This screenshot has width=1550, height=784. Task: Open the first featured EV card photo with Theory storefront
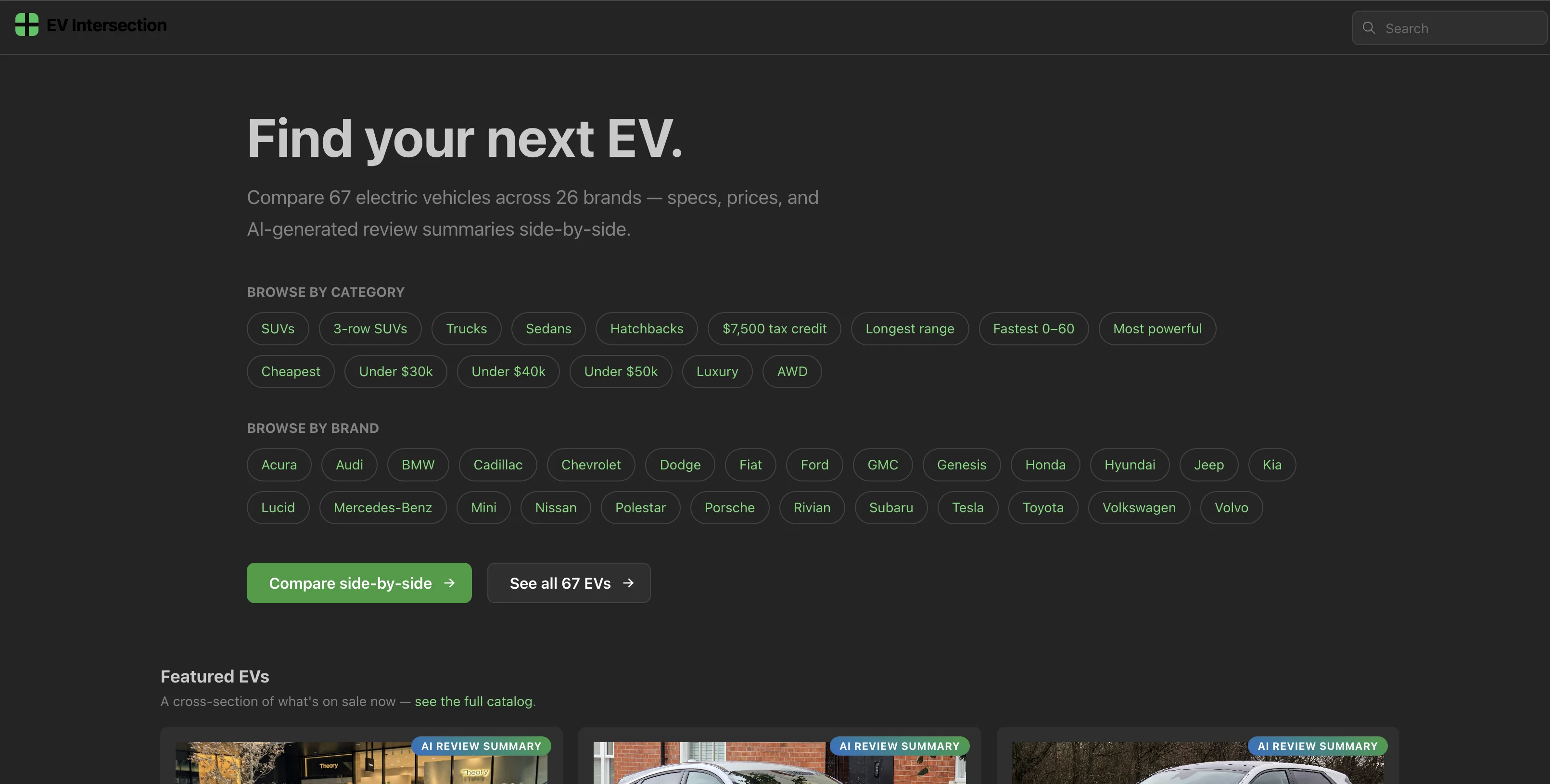pos(361,762)
